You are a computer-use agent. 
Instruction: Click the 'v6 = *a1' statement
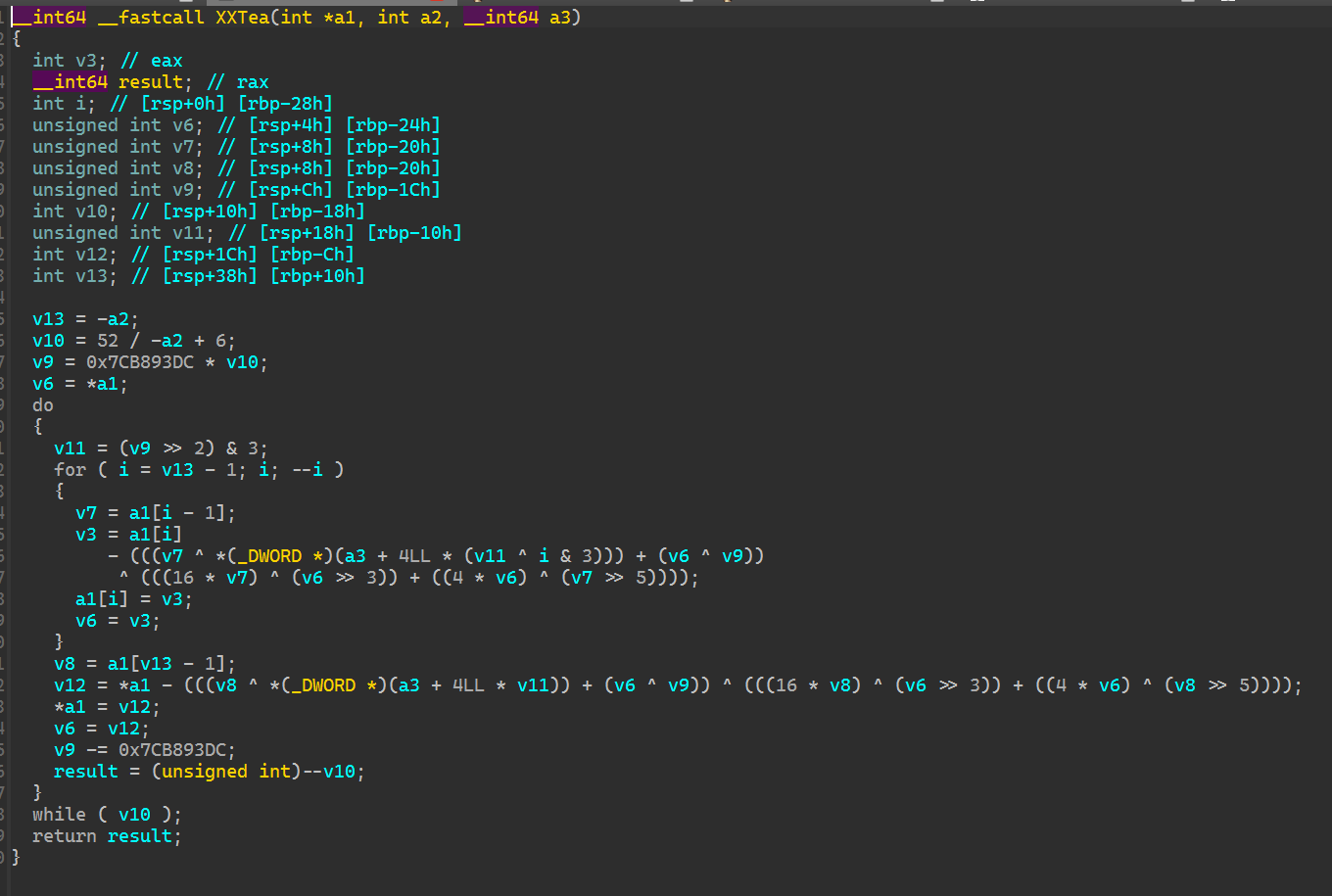pyautogui.click(x=79, y=384)
